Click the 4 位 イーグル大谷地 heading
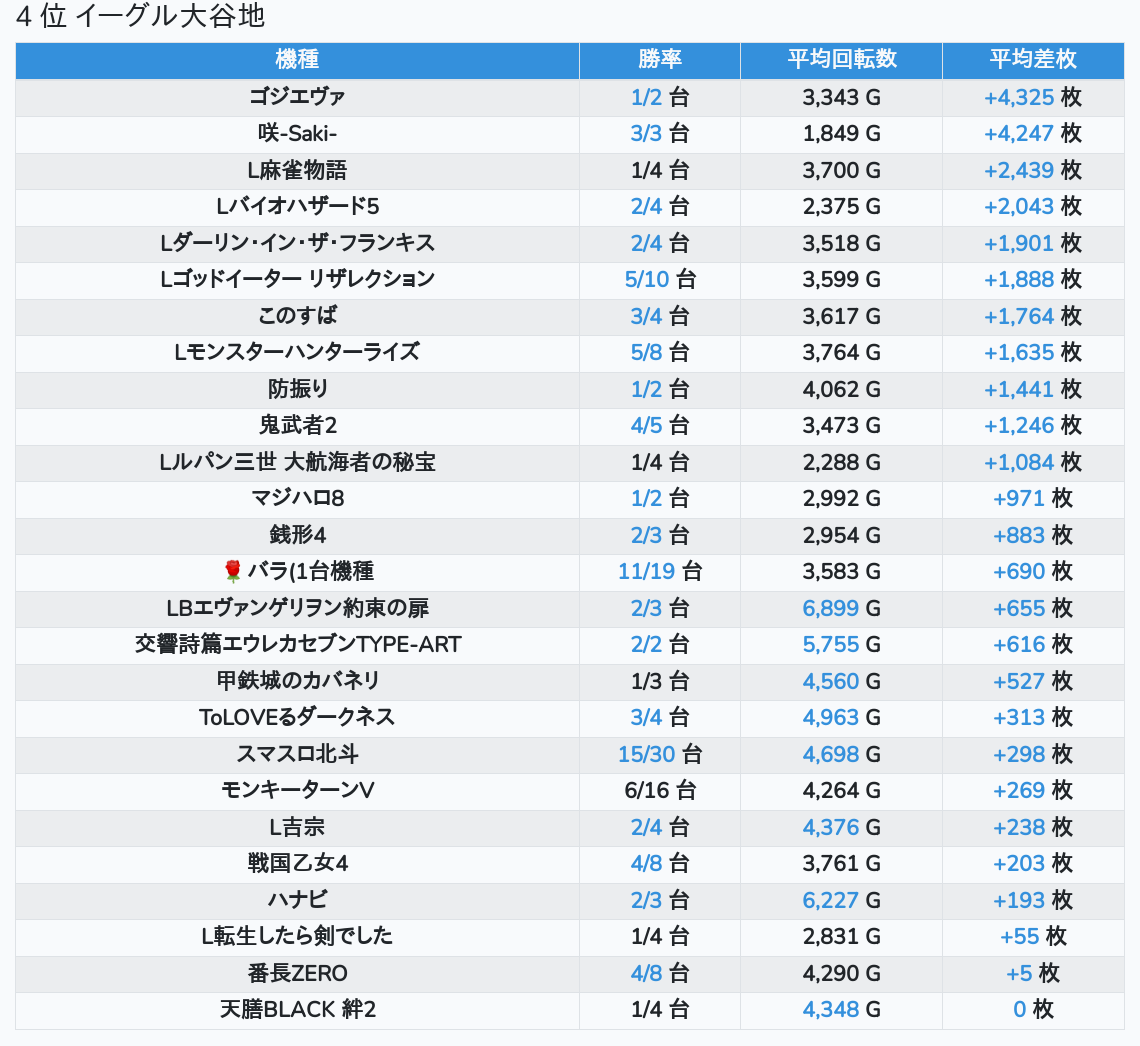Image resolution: width=1140 pixels, height=1046 pixels. (140, 17)
